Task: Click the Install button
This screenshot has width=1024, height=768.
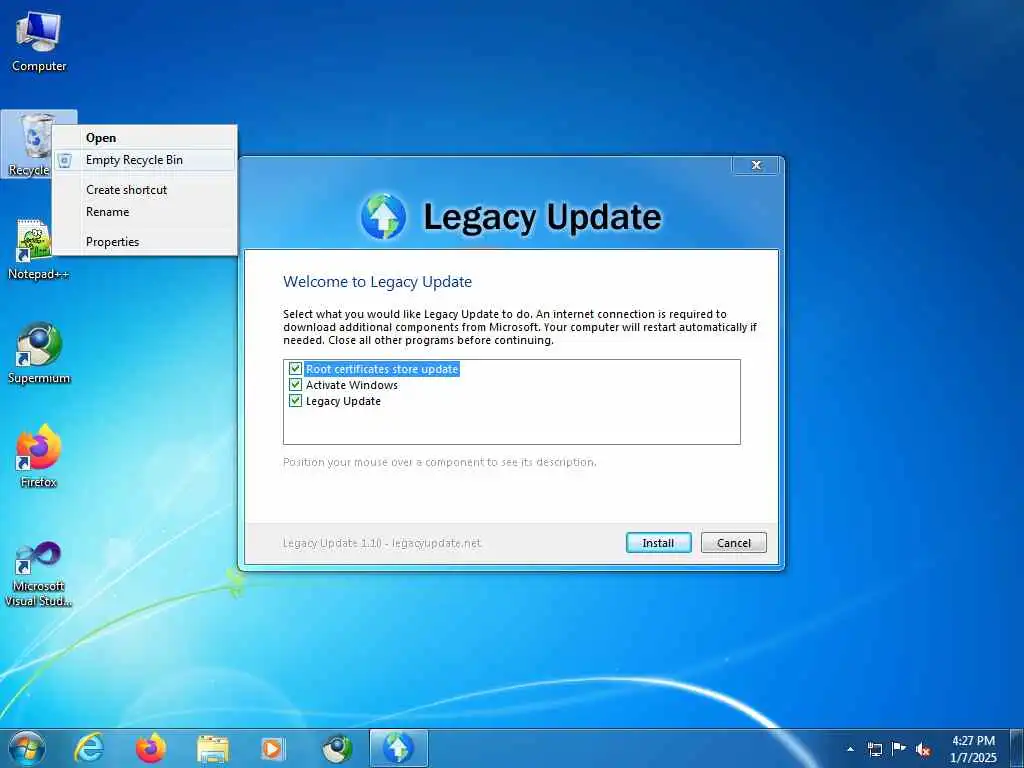Action: point(658,543)
